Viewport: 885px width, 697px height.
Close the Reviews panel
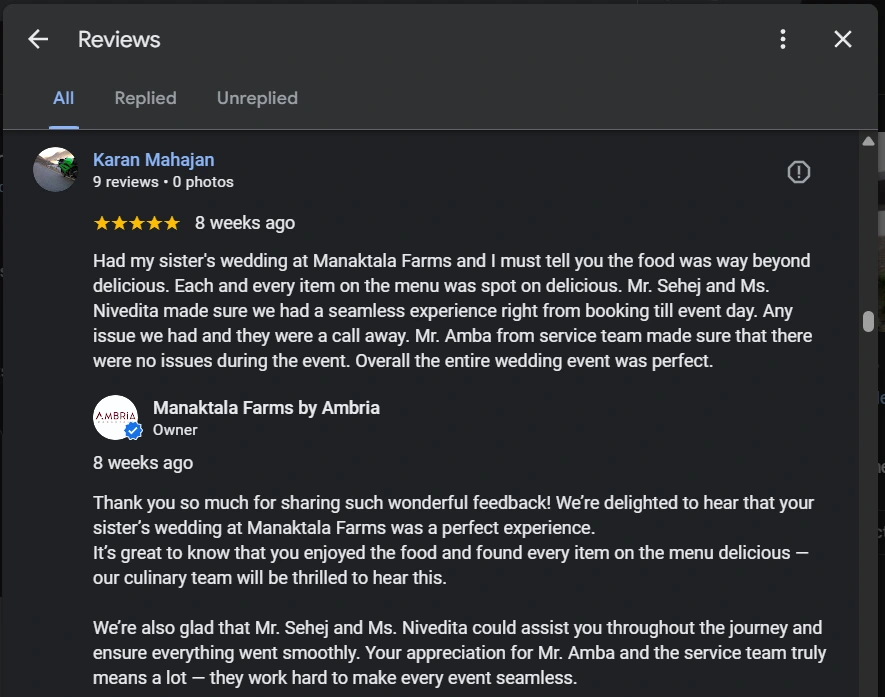click(843, 39)
